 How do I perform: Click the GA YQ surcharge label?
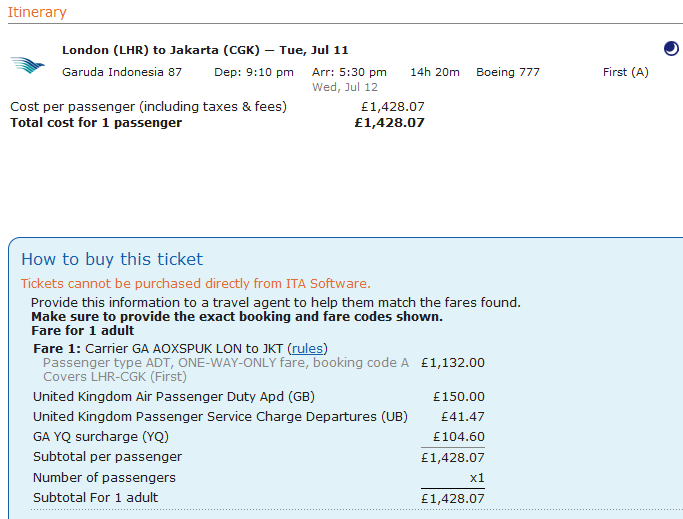102,437
